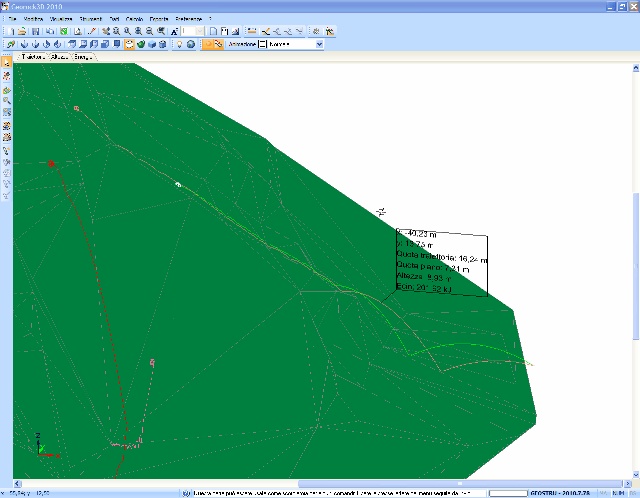
Task: Click the zoom window icon next to the text tool
Action: tap(162, 31)
